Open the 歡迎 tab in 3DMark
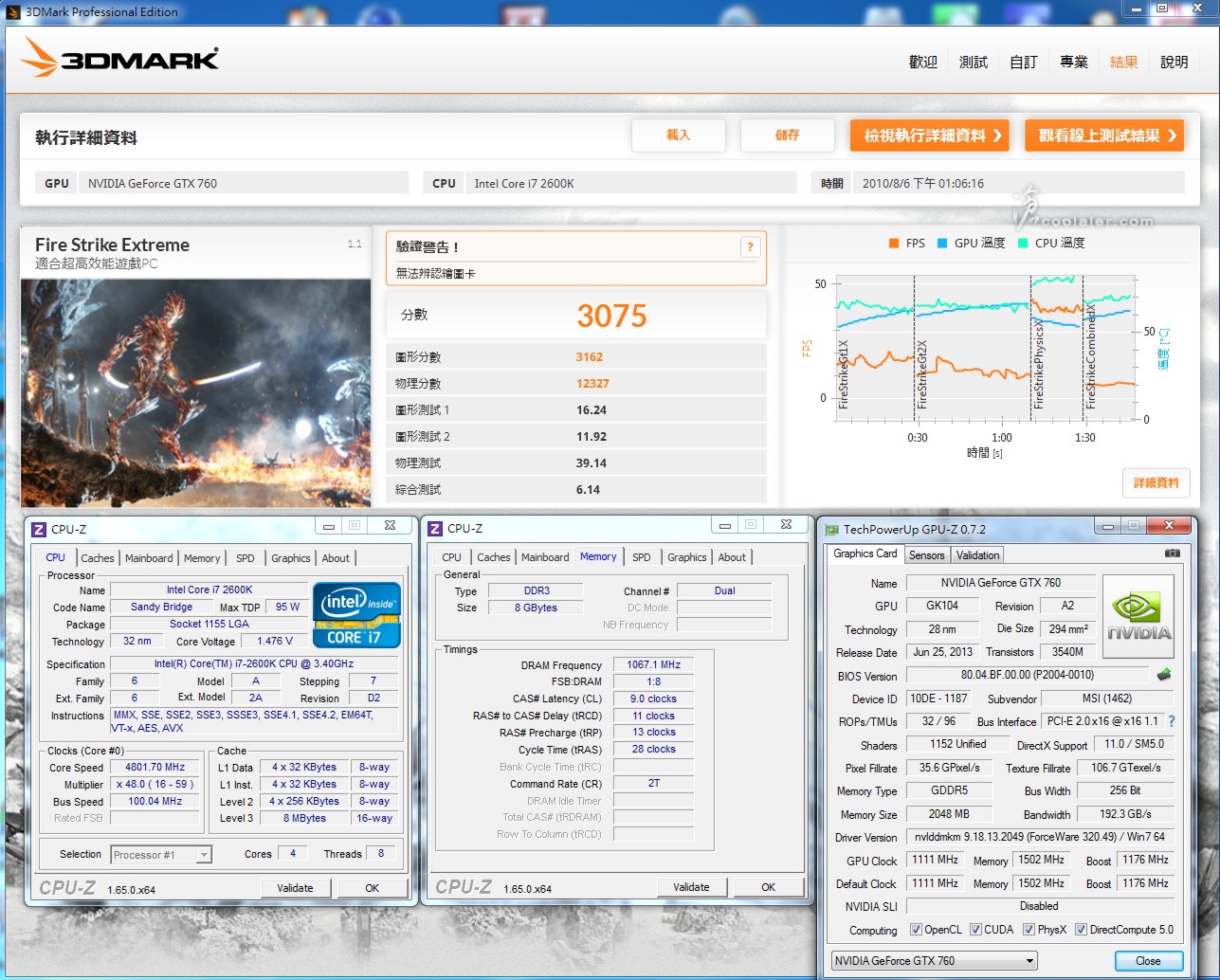The image size is (1220, 980). [x=923, y=62]
